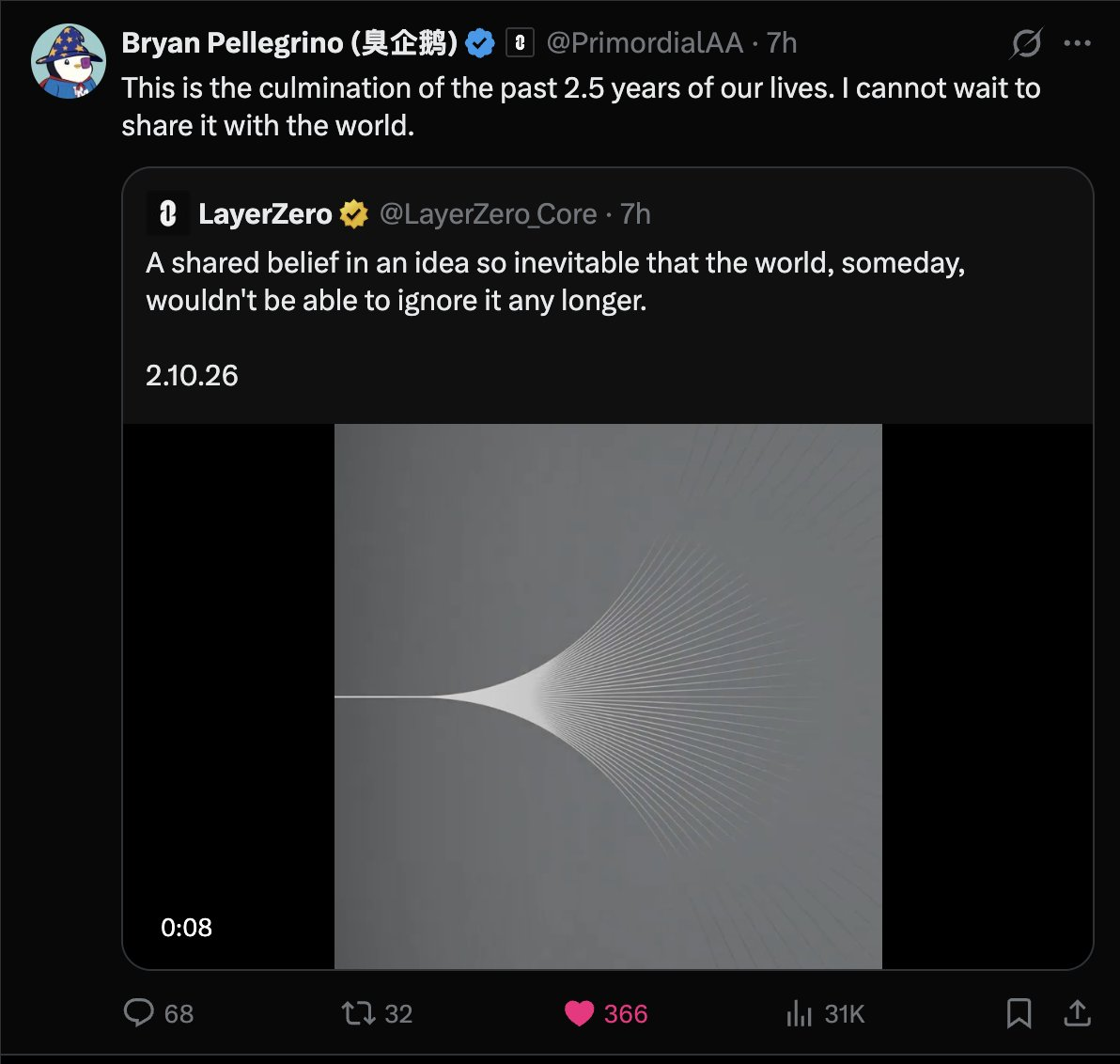This screenshot has height=1064, width=1120.
Task: Click LayerZero's gold verified badge
Action: coord(352,213)
